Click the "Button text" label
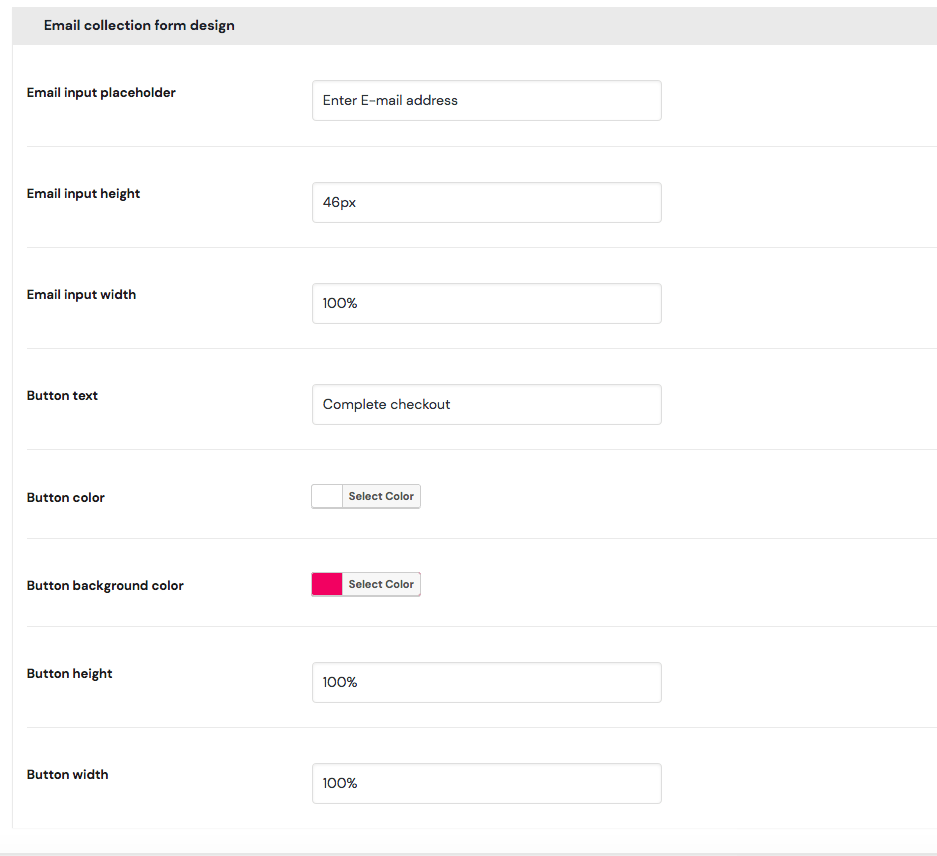This screenshot has height=856, width=937. pyautogui.click(x=62, y=396)
